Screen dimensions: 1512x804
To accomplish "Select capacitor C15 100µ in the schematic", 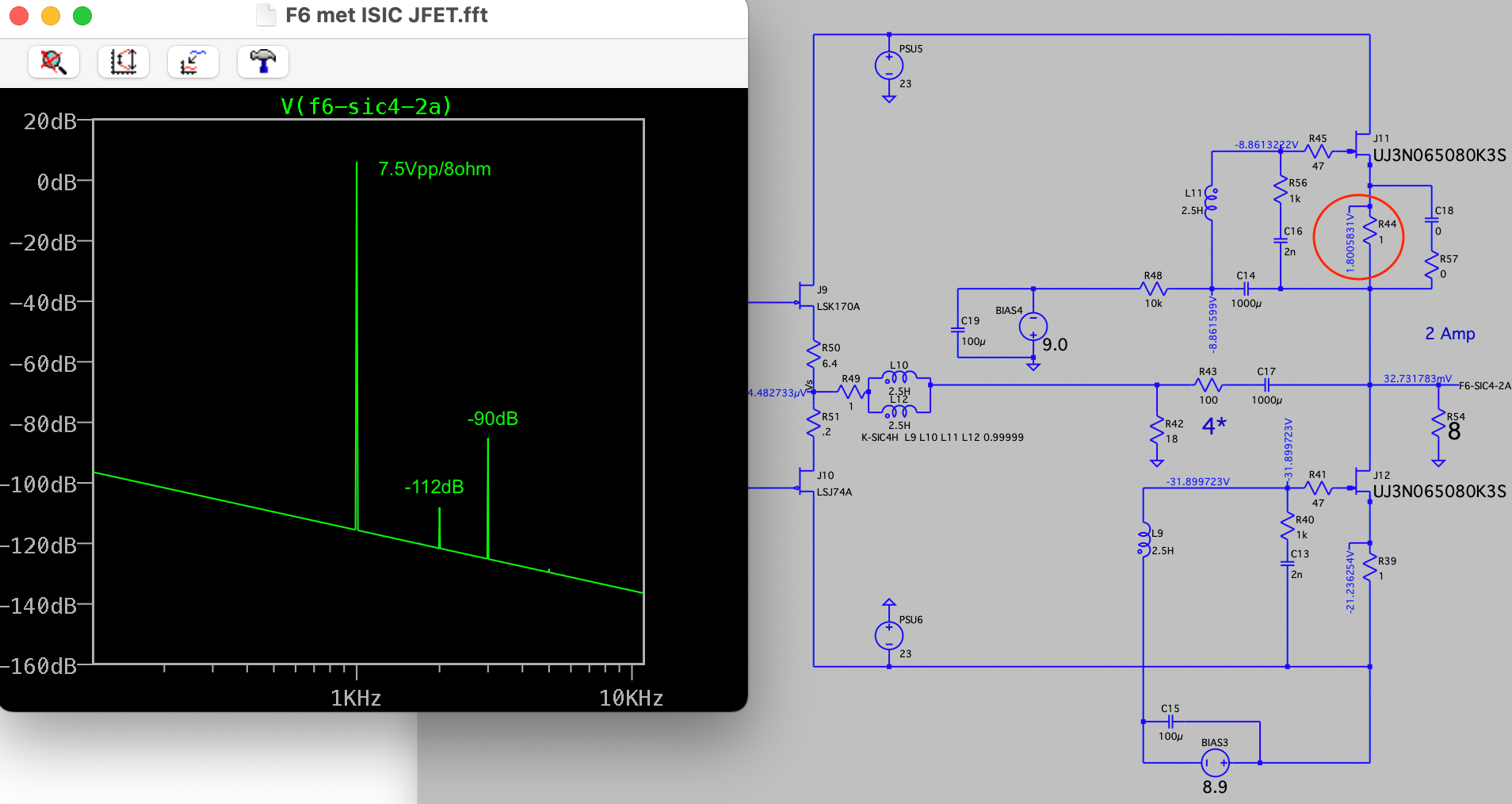I will pos(1170,722).
